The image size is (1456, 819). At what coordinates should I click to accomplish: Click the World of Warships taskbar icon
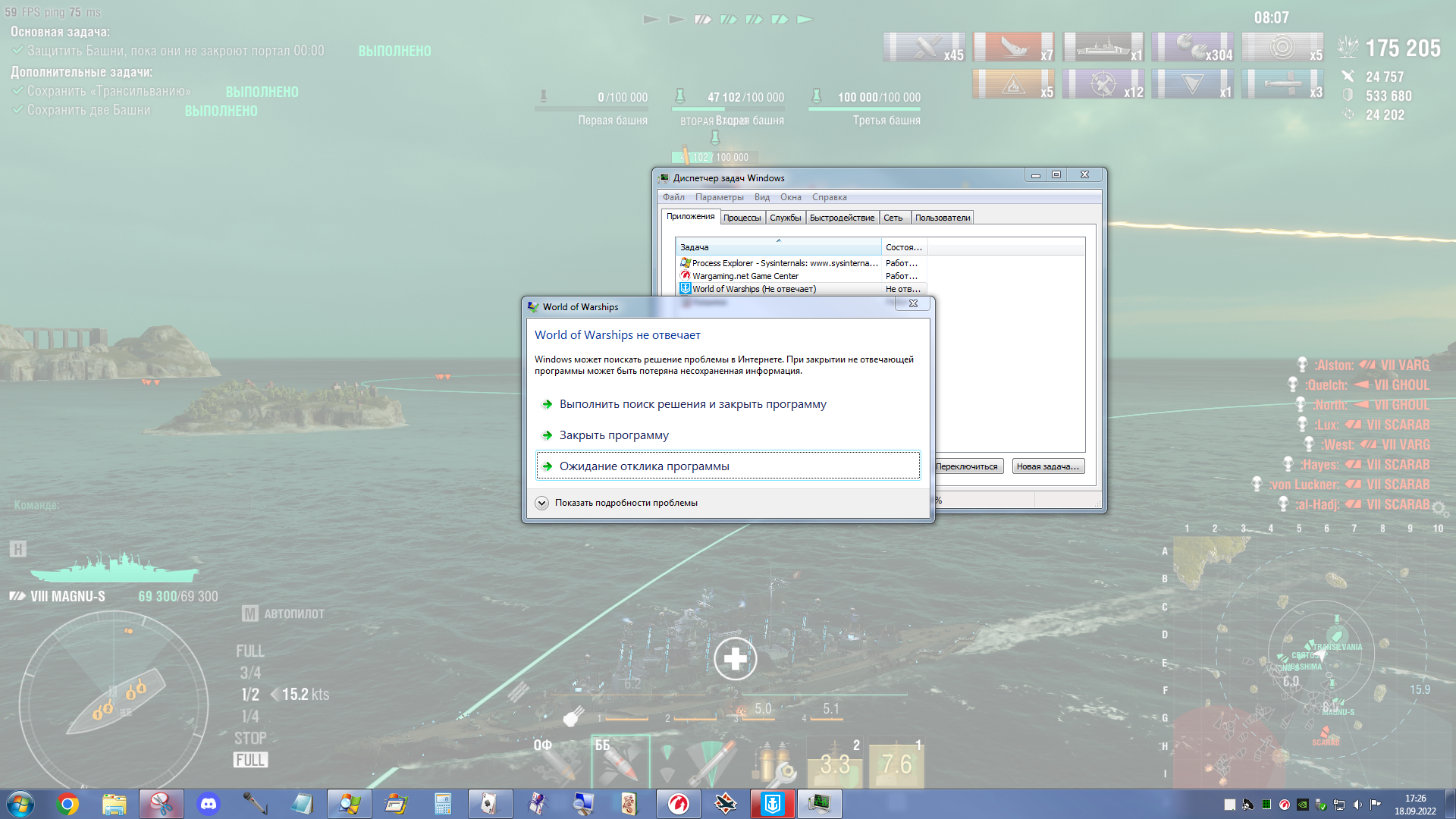coord(772,804)
